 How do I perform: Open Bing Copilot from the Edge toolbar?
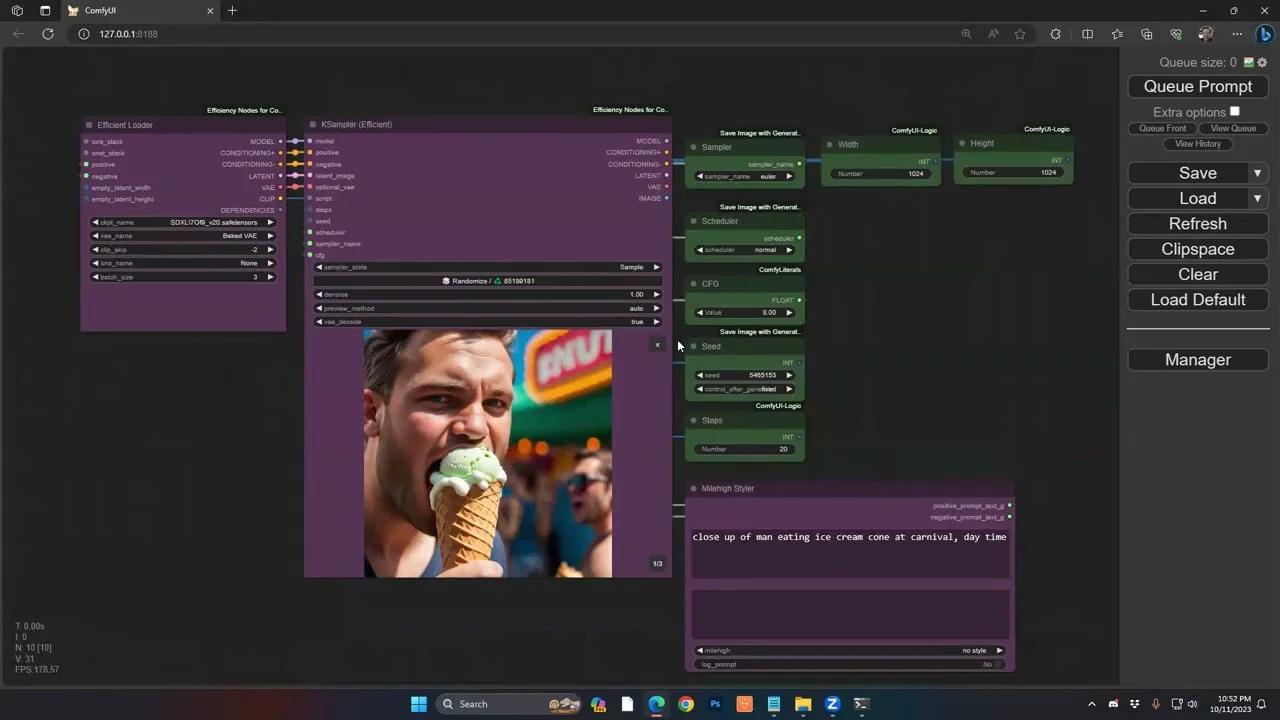coord(1264,34)
